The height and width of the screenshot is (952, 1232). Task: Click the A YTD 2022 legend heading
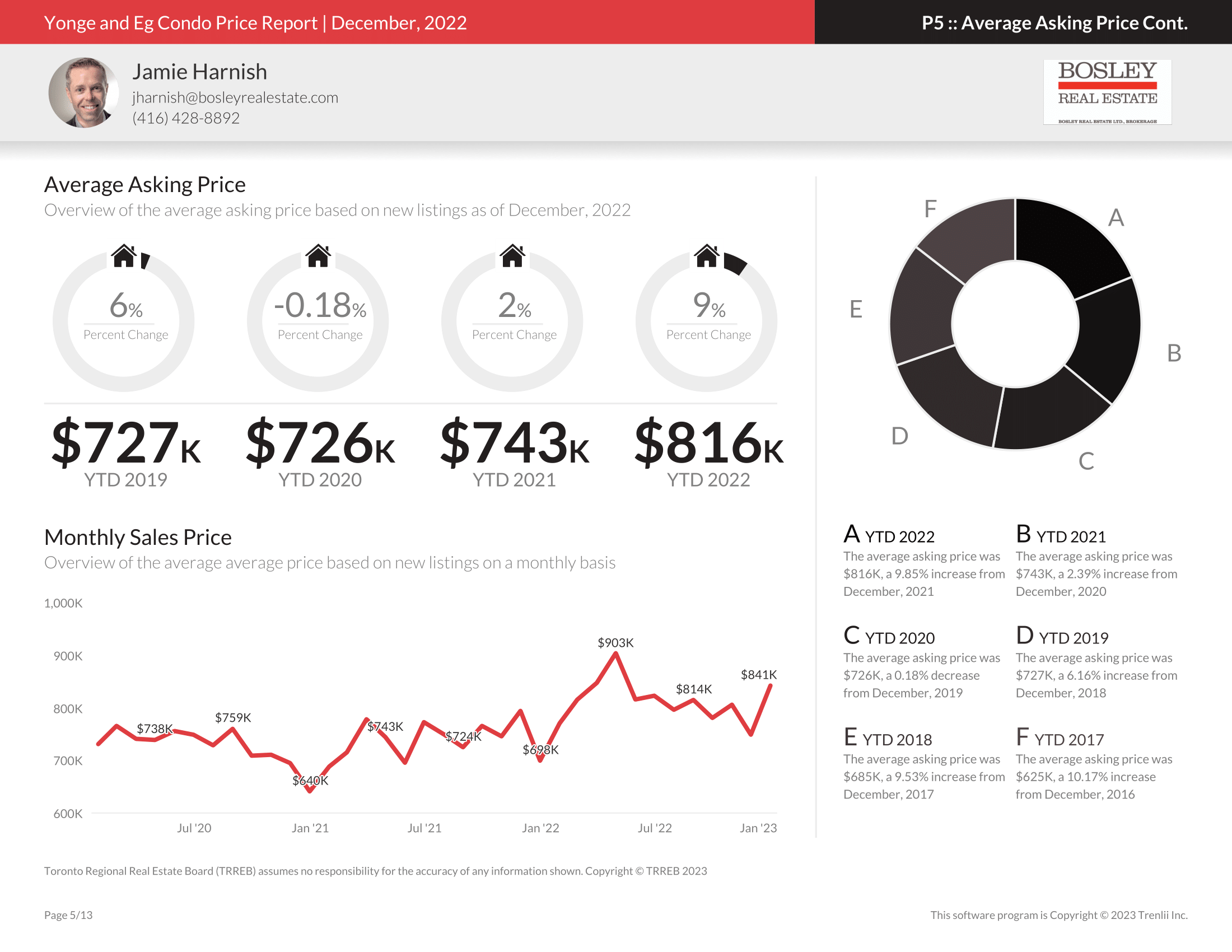coord(889,535)
